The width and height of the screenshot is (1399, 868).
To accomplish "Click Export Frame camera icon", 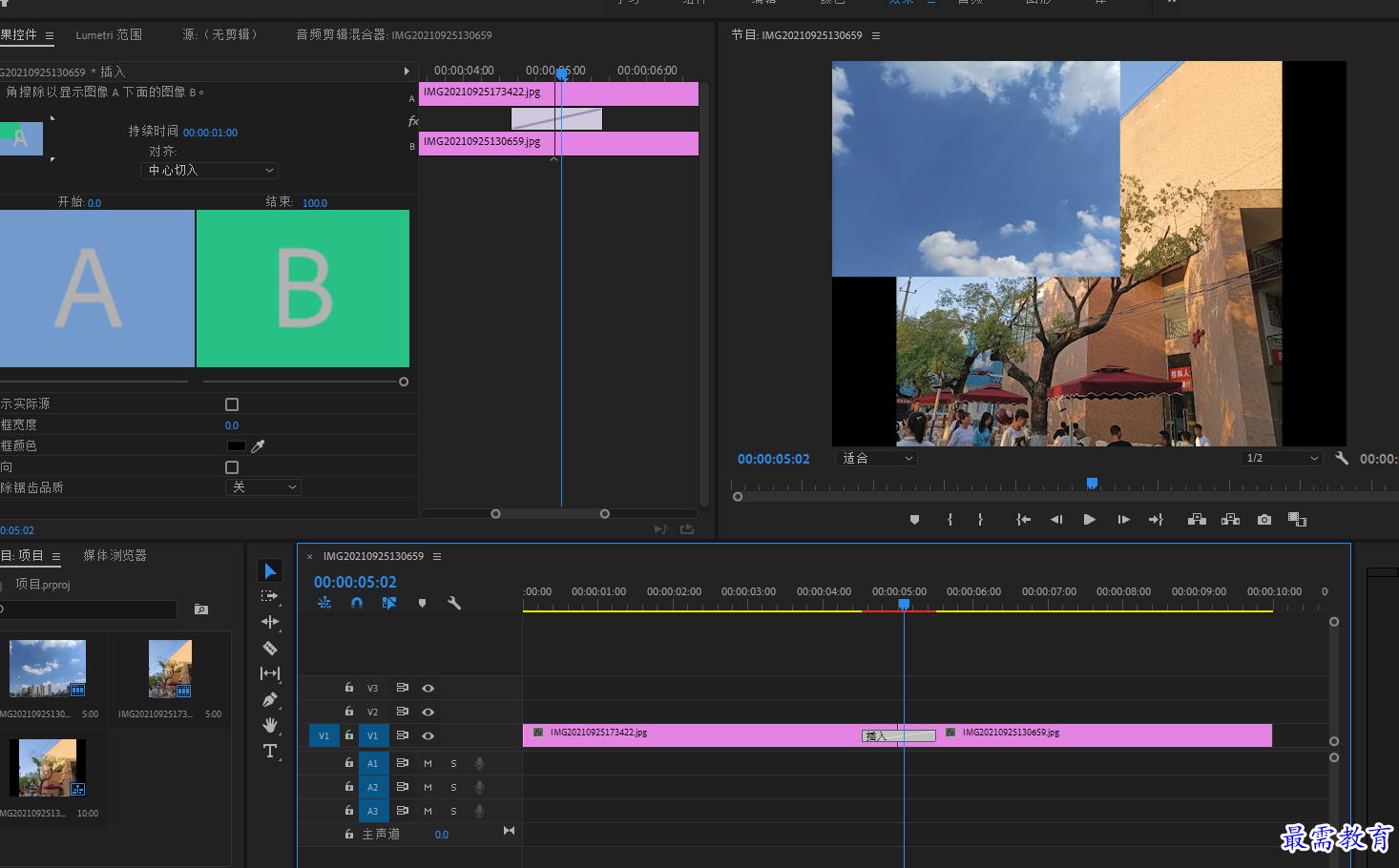I will 1264,520.
